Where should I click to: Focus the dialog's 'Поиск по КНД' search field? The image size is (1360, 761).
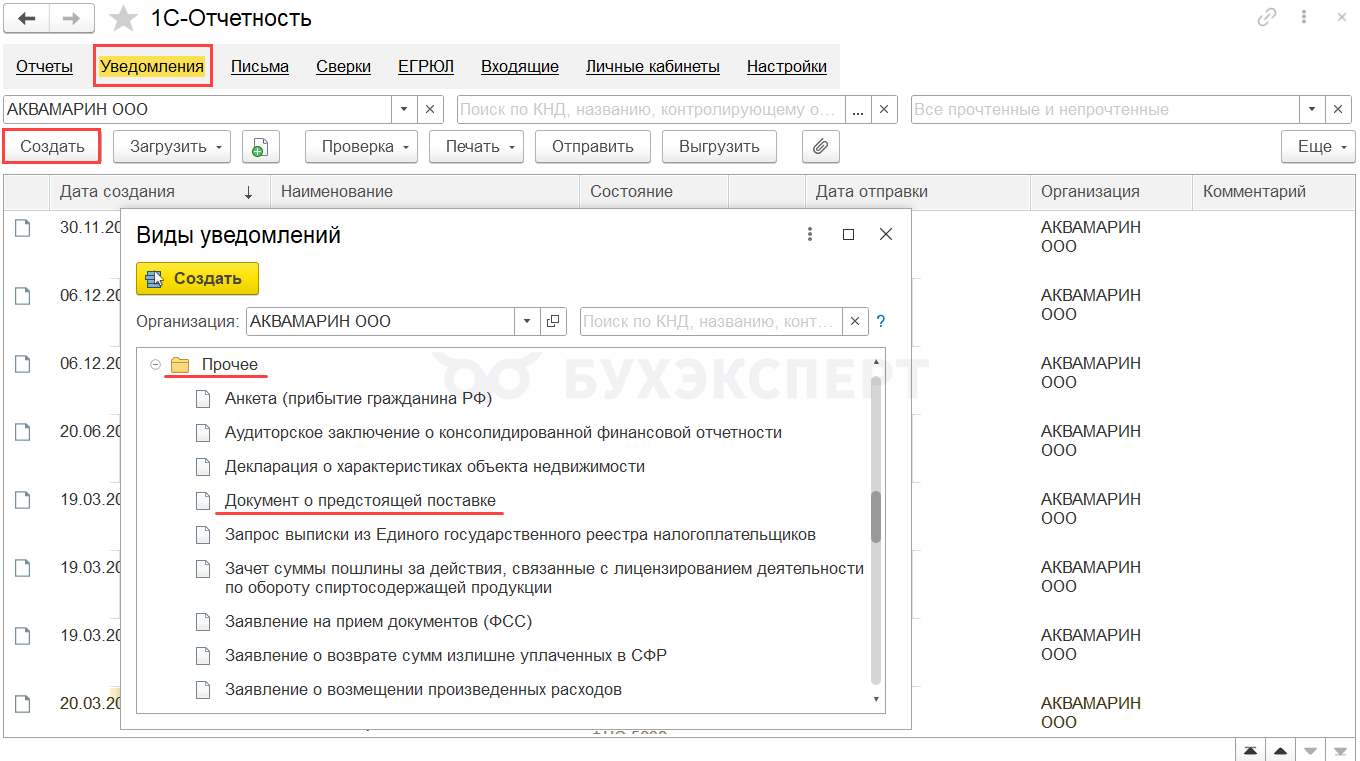tap(710, 322)
